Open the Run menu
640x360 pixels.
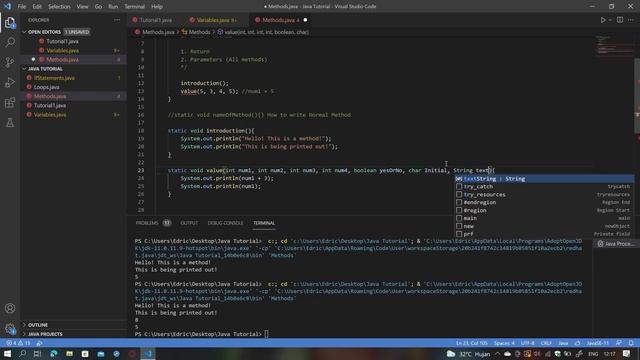113,7
